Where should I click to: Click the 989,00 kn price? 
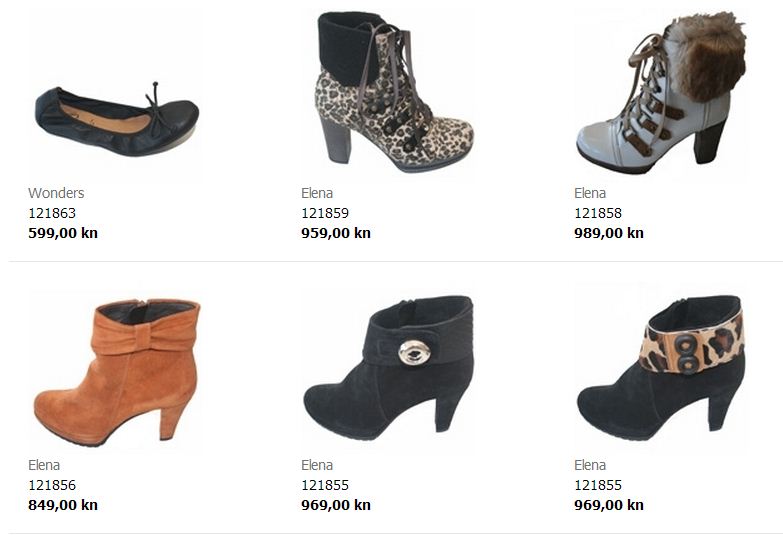click(x=609, y=233)
